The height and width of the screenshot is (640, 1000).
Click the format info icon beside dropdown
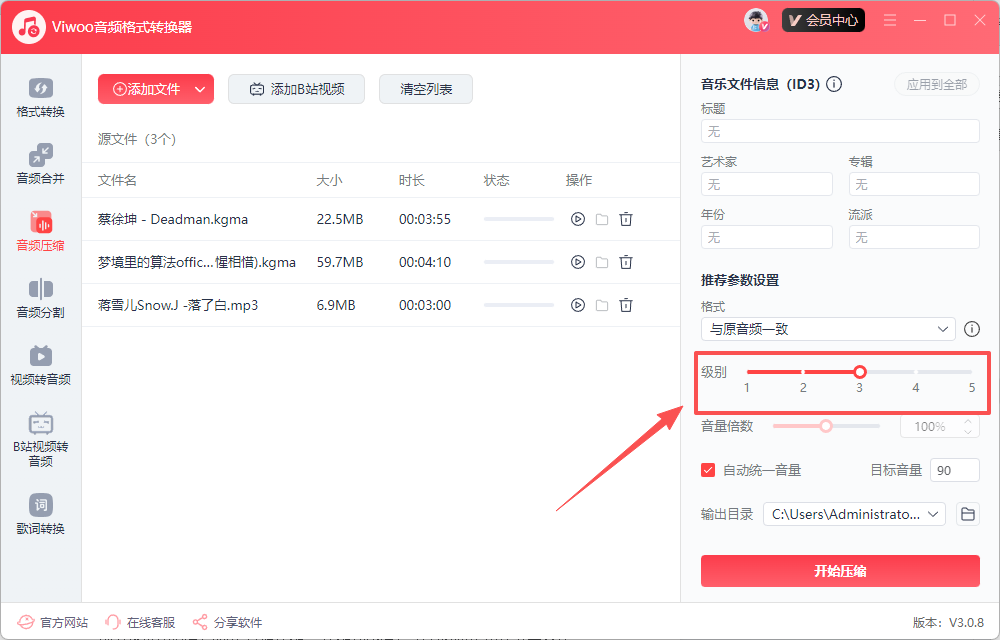click(971, 329)
